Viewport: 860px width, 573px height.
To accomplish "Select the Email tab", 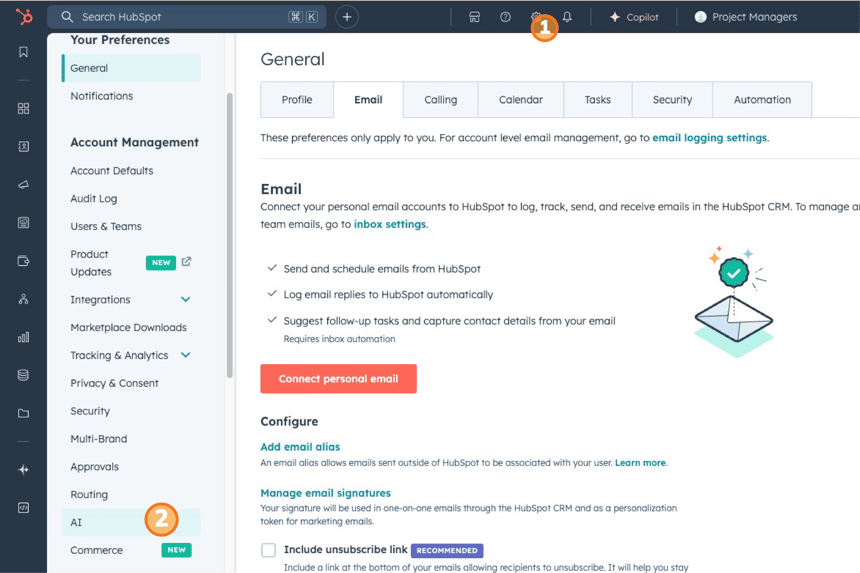I will (x=368, y=100).
